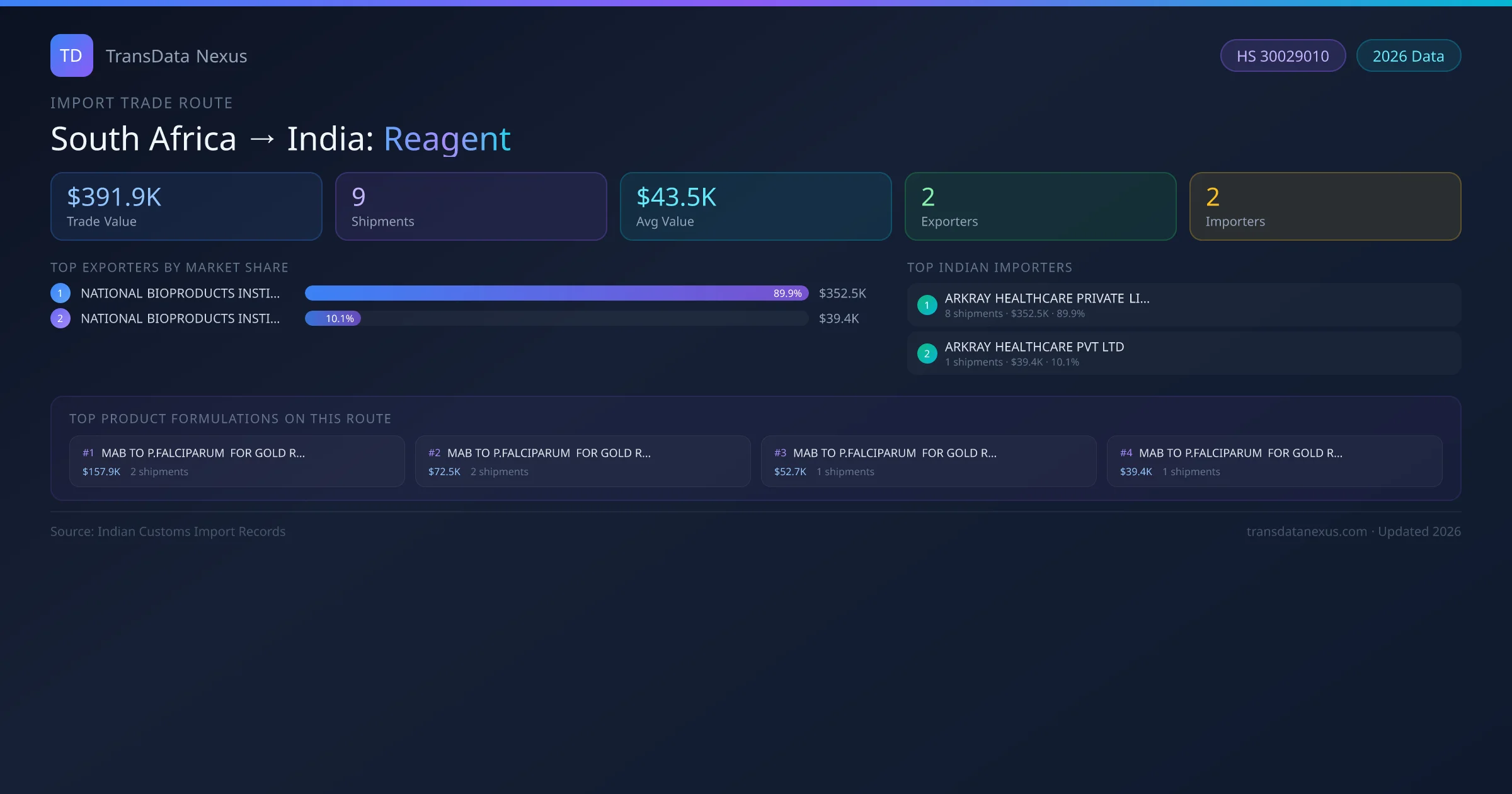The image size is (1512, 794).
Task: Click the 89.9% market share bar
Action: (556, 293)
